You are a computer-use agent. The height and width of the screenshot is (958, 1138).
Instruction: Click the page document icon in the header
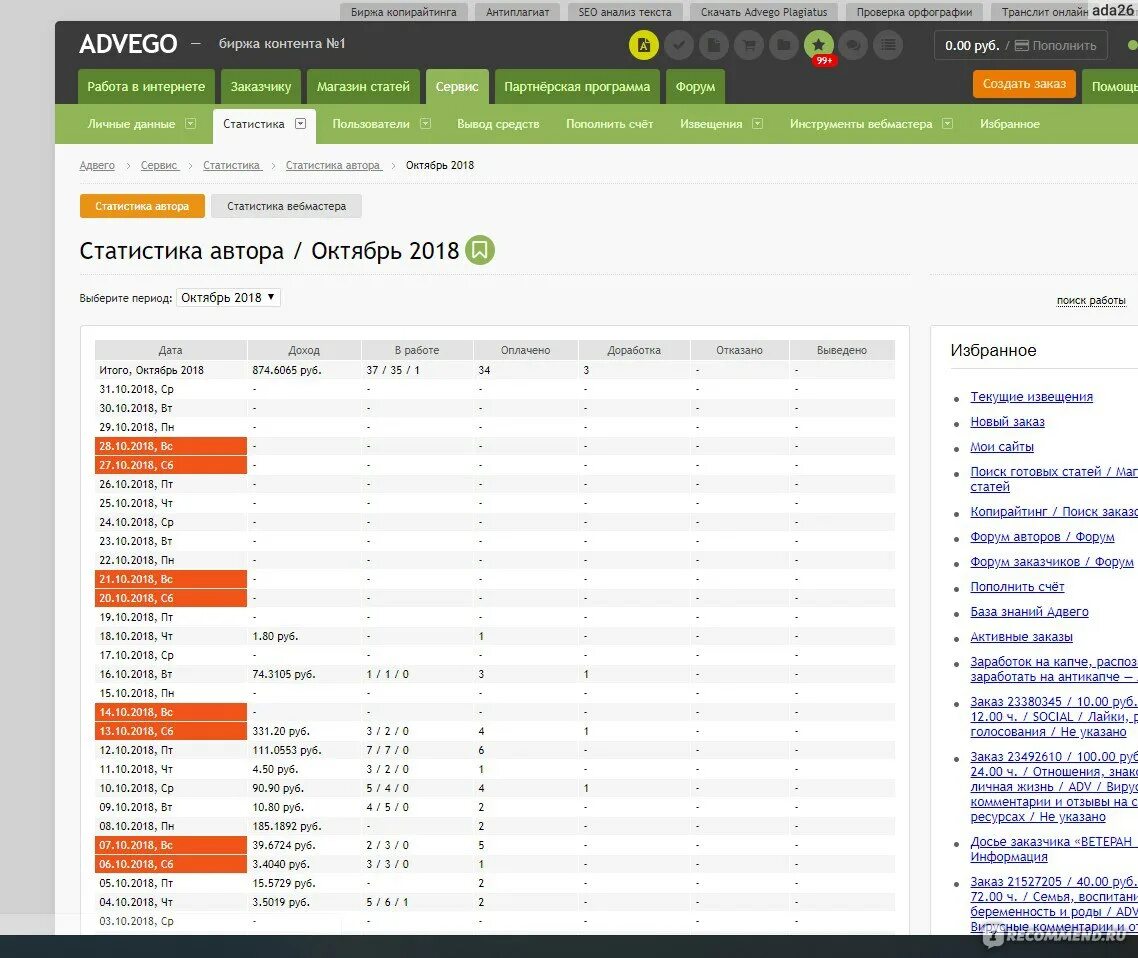point(713,45)
